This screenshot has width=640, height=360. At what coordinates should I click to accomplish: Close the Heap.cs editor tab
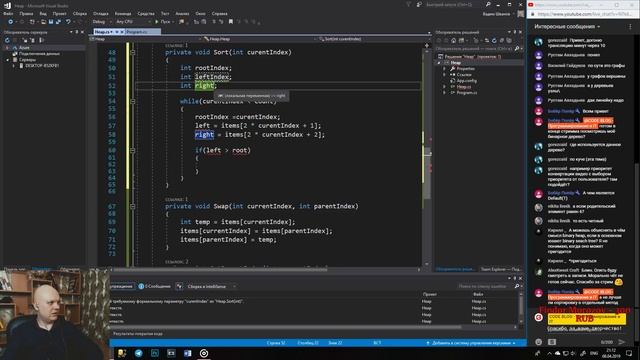pos(122,31)
